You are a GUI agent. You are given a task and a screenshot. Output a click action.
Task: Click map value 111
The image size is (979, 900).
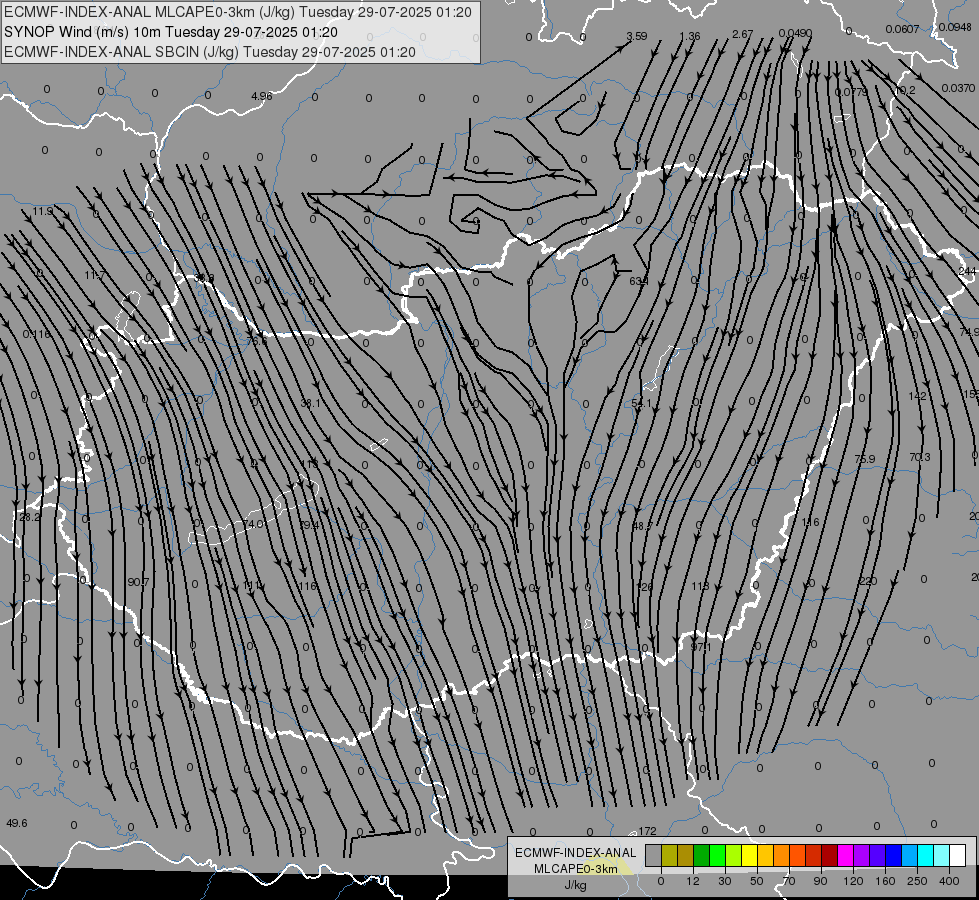[252, 585]
